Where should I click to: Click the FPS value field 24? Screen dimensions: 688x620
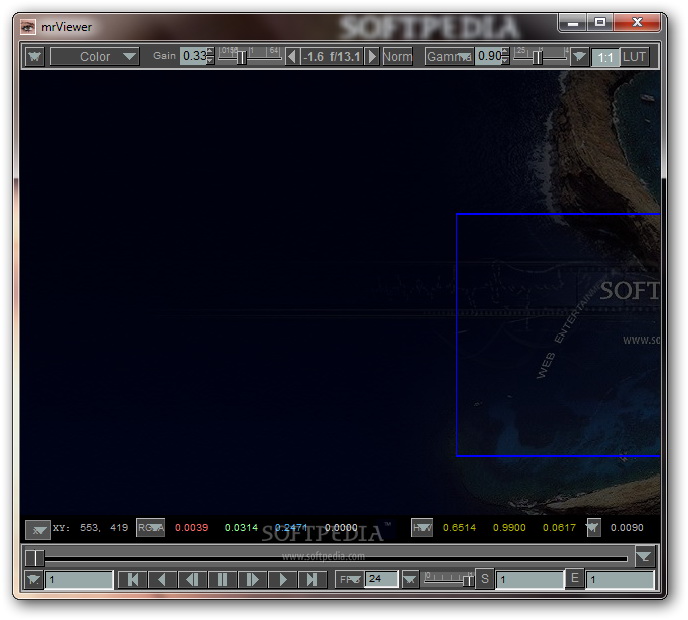[382, 579]
